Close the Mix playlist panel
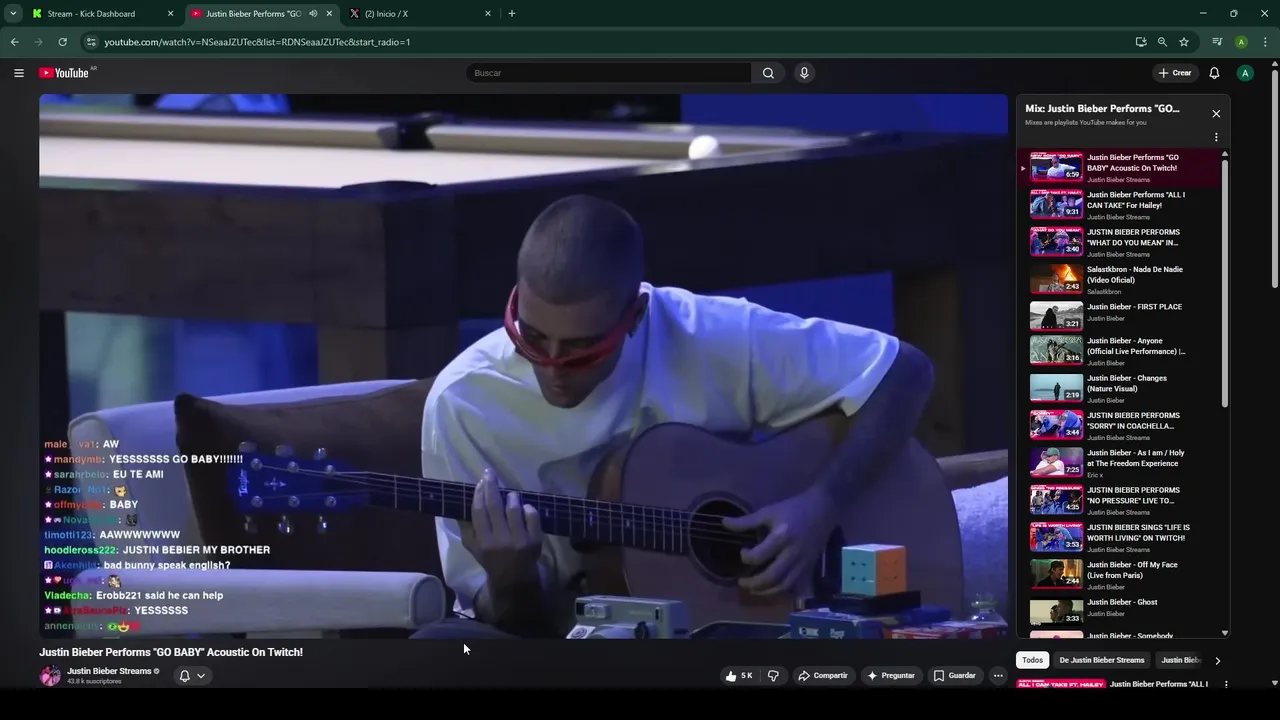Viewport: 1280px width, 720px height. 1216,114
